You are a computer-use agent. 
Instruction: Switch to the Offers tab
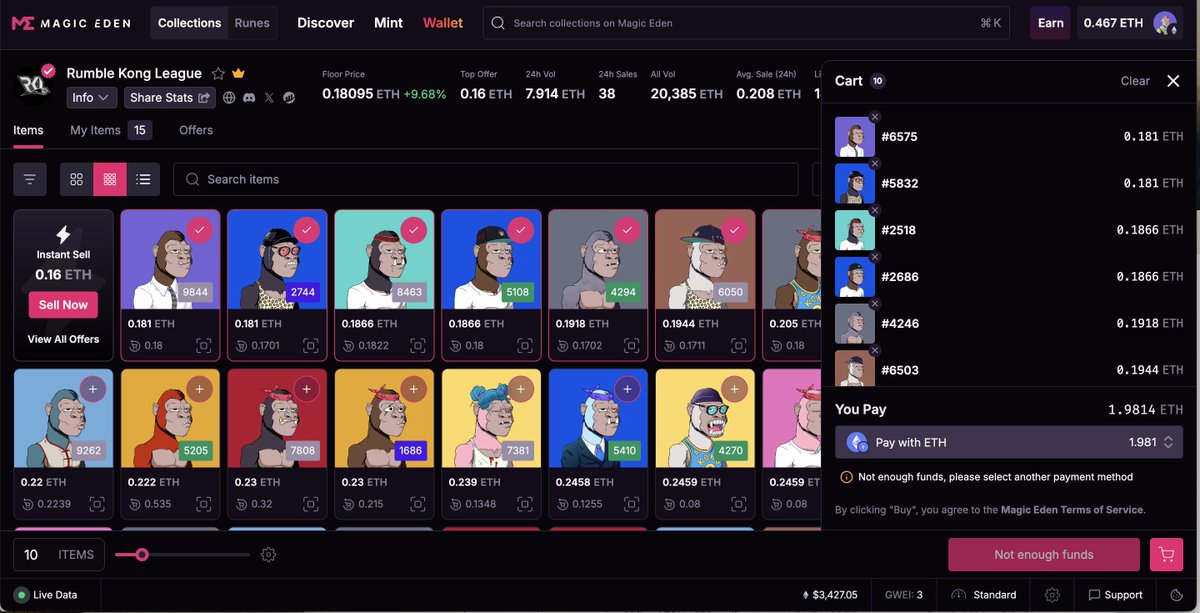196,130
